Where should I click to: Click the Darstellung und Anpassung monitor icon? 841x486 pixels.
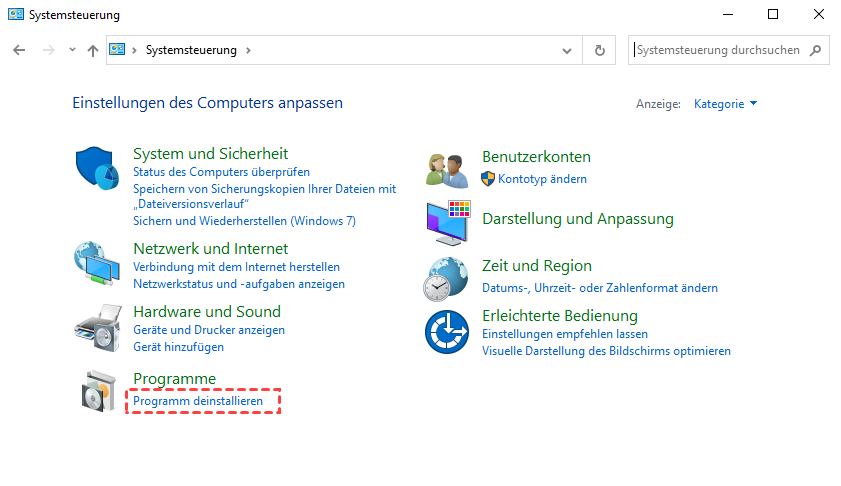(446, 222)
